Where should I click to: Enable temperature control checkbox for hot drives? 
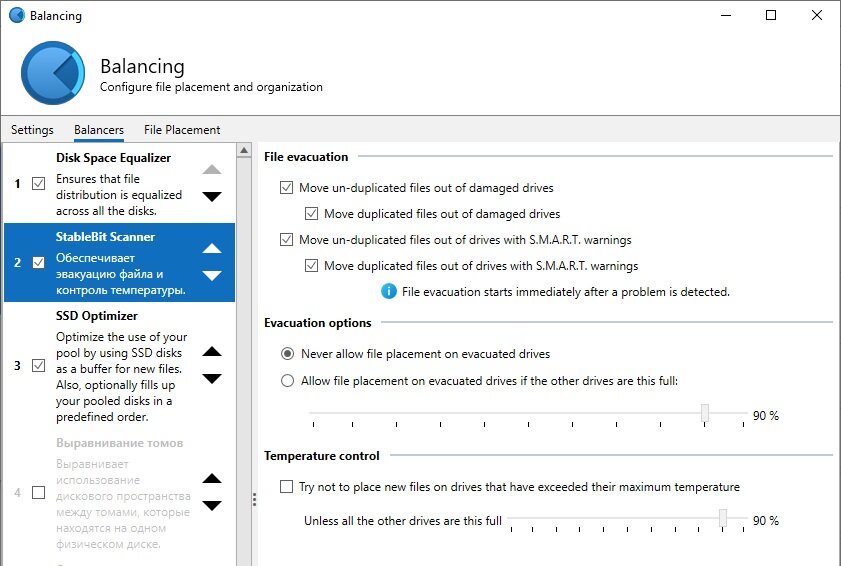click(x=286, y=487)
